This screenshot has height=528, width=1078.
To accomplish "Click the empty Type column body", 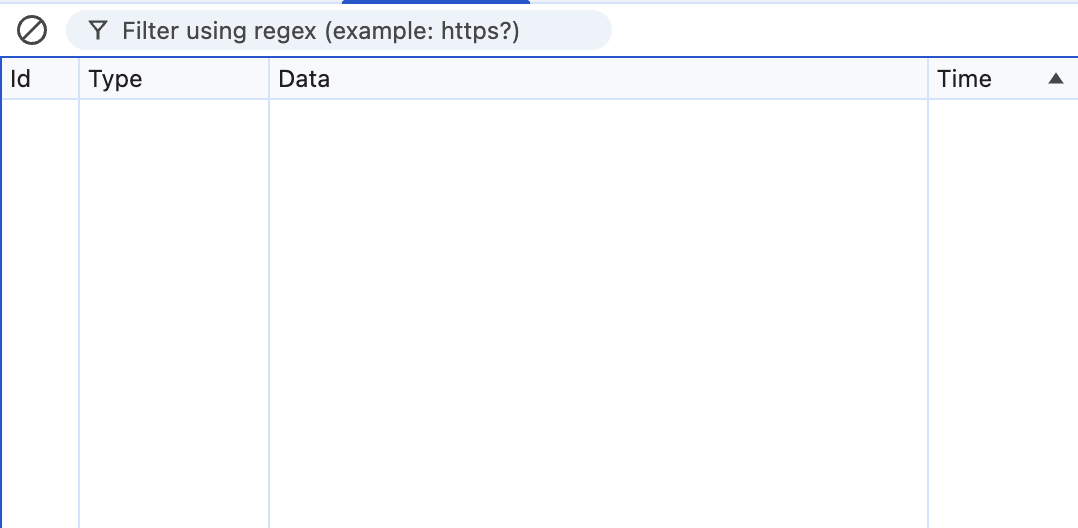I will (174, 314).
